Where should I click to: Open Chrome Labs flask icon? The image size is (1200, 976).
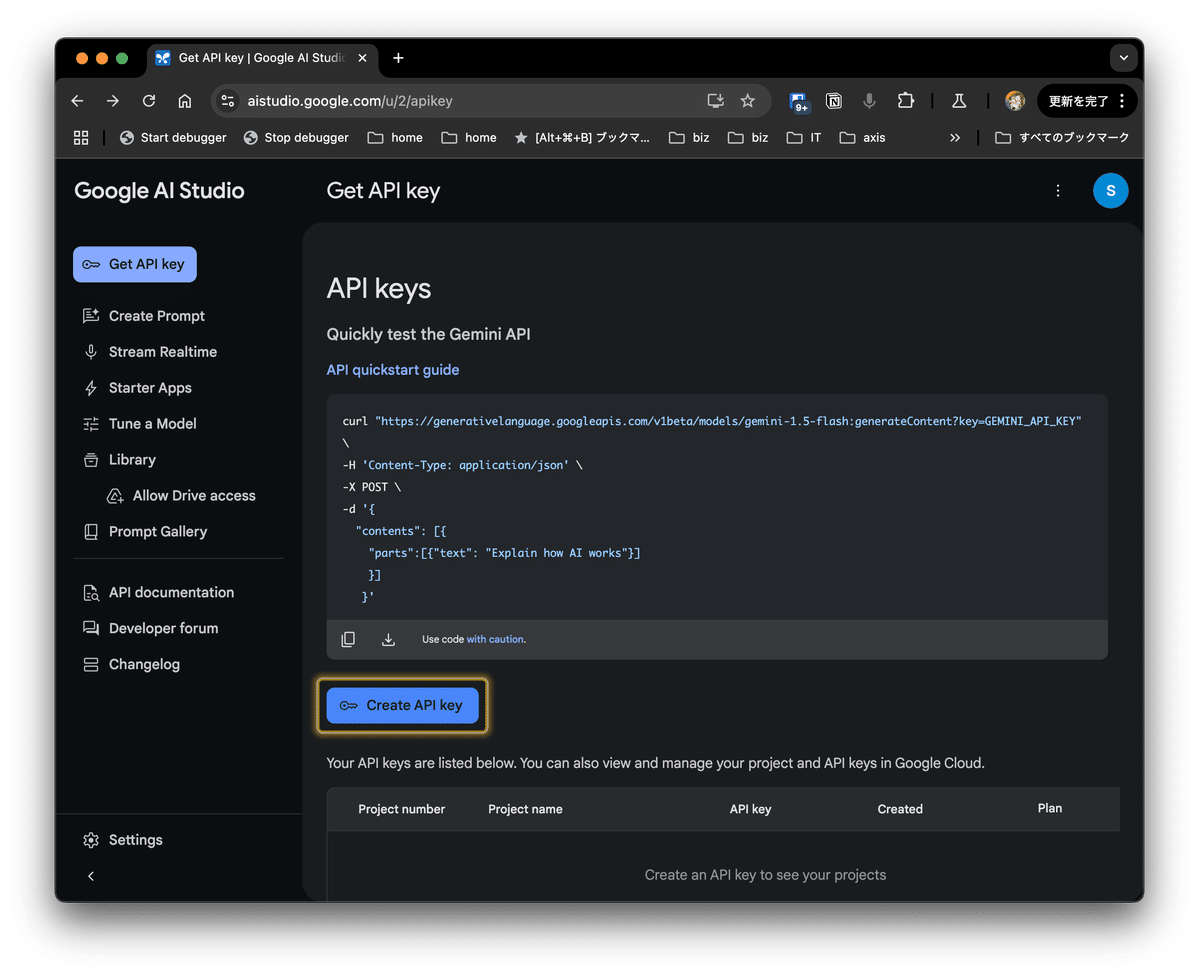coord(958,101)
